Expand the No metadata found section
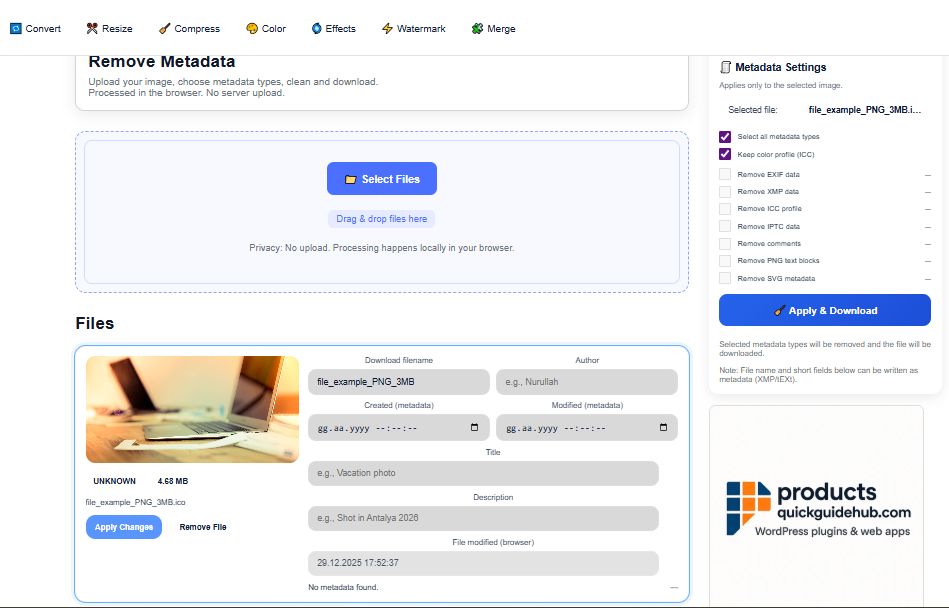 tap(676, 587)
